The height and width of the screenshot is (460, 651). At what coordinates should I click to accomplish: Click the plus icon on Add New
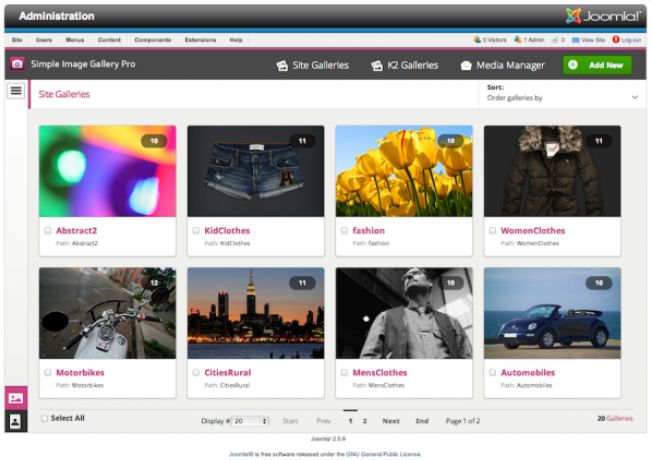(573, 65)
